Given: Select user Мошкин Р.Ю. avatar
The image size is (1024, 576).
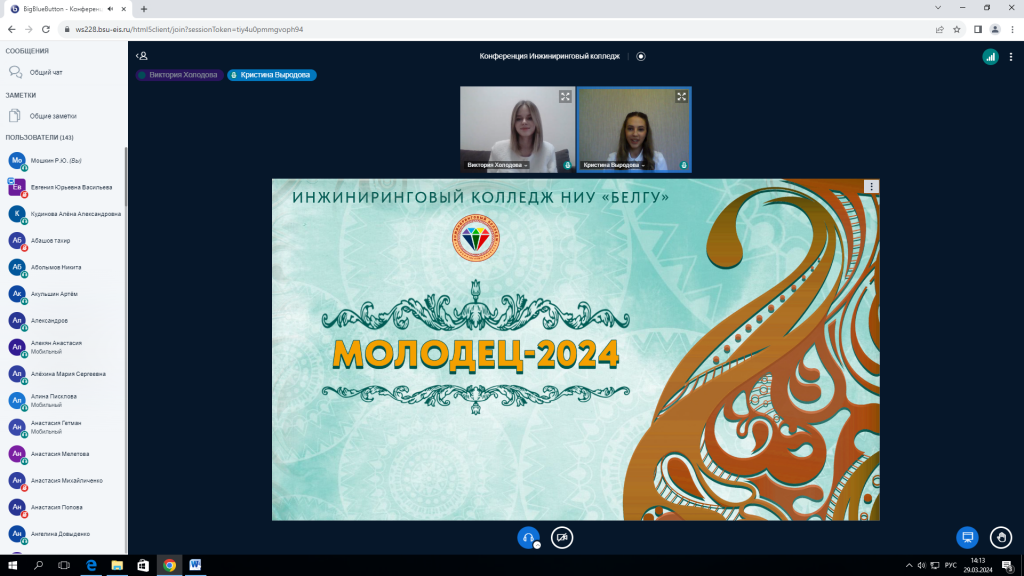Looking at the screenshot, I should click(x=17, y=160).
